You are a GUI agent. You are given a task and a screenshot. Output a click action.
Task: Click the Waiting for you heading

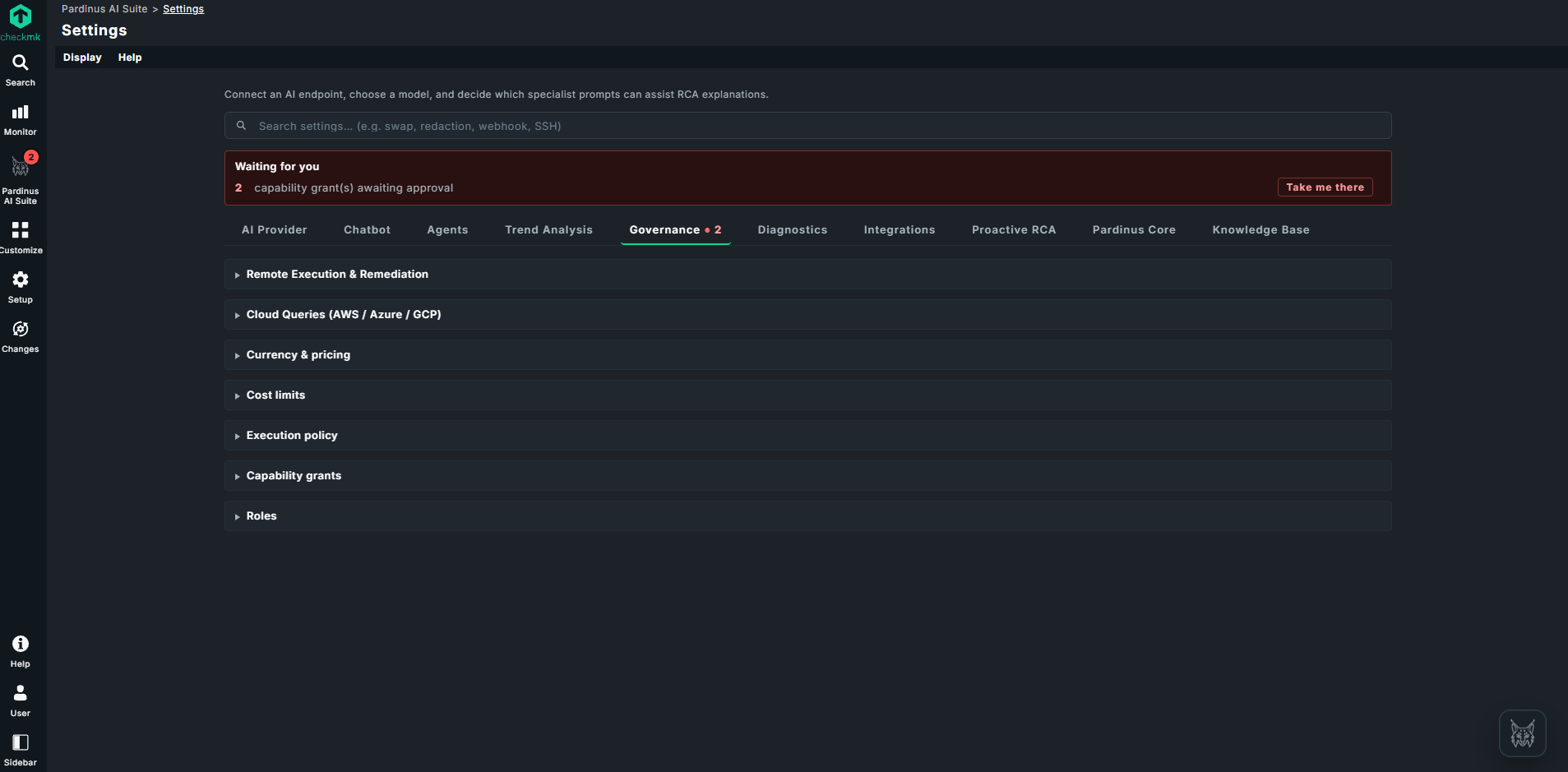pyautogui.click(x=277, y=166)
